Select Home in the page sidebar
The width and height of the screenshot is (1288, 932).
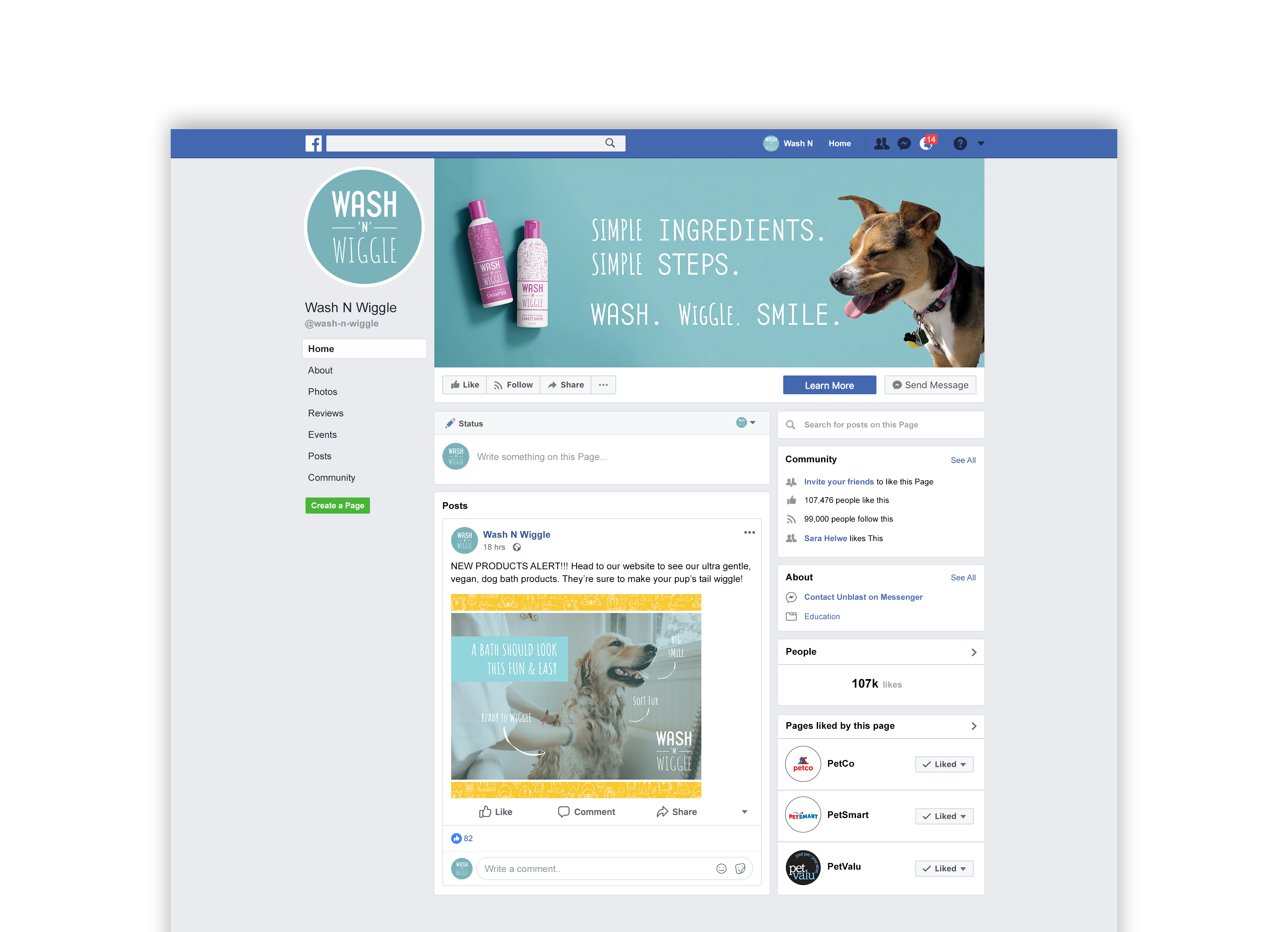364,349
